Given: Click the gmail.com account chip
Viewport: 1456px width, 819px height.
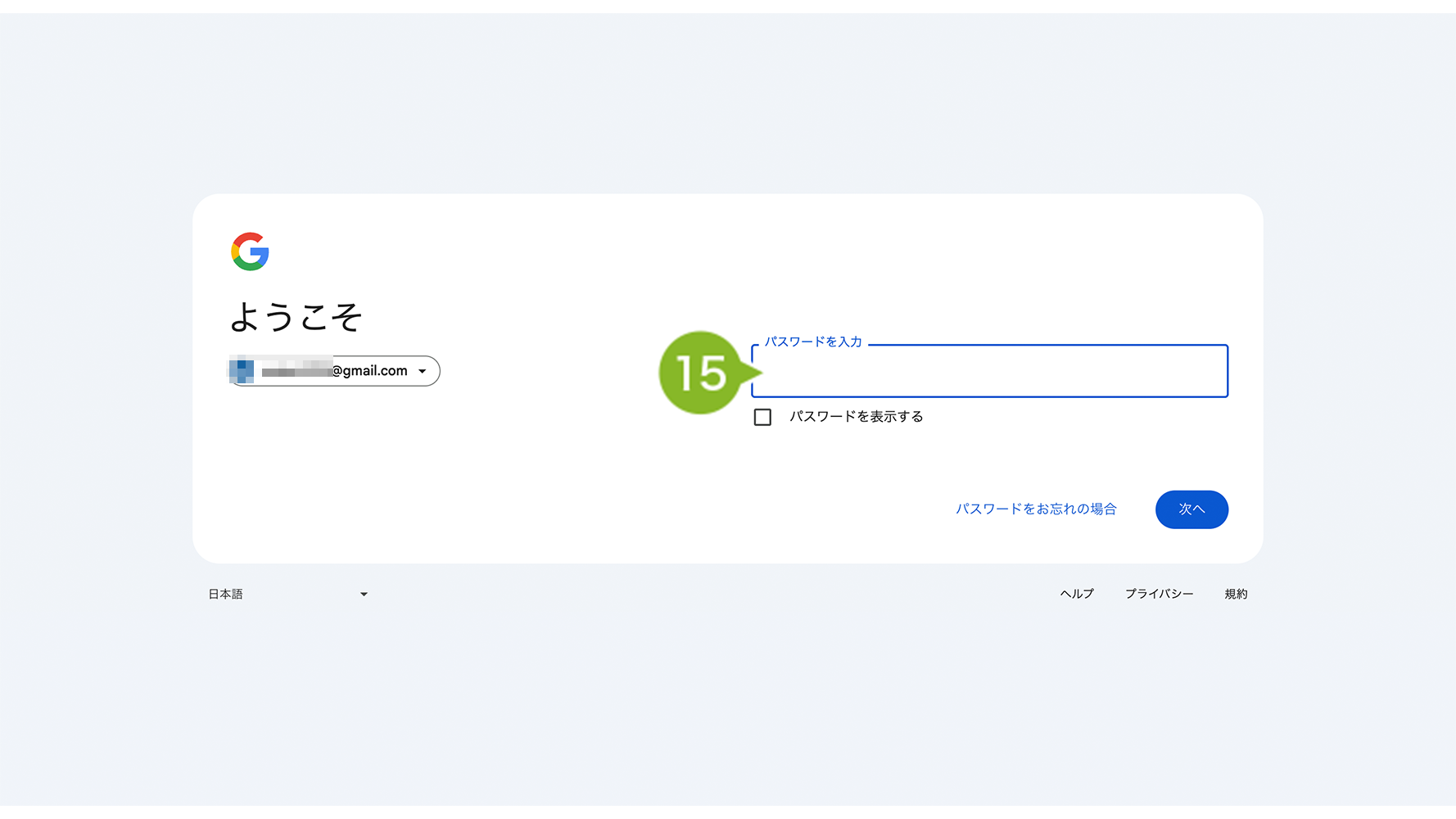Looking at the screenshot, I should pyautogui.click(x=334, y=371).
